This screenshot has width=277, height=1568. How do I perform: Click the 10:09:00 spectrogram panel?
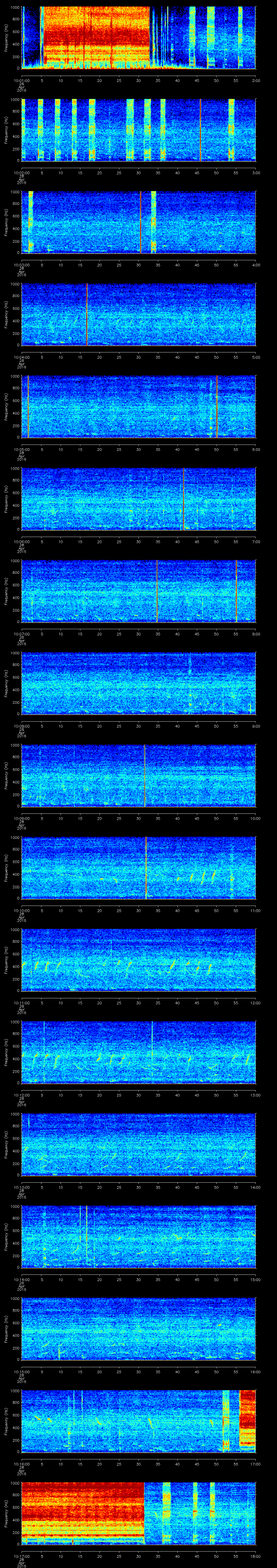click(138, 776)
